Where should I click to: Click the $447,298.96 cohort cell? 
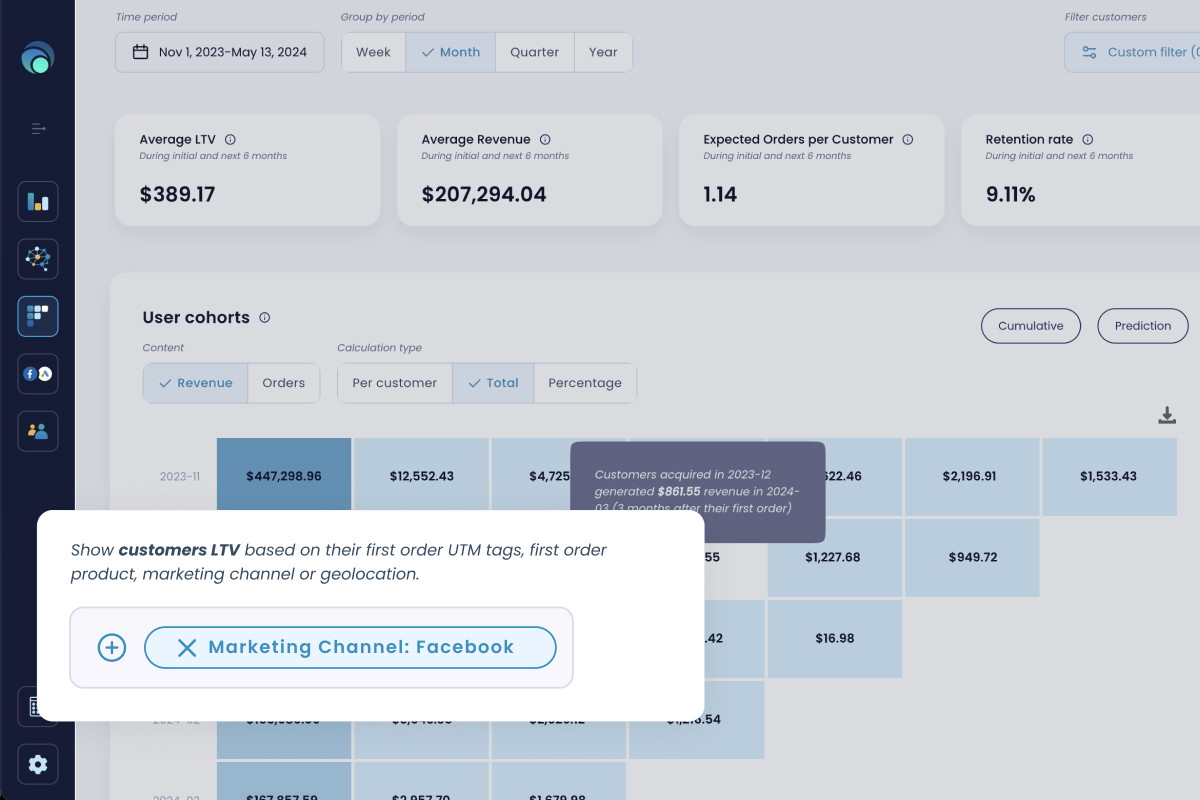284,476
